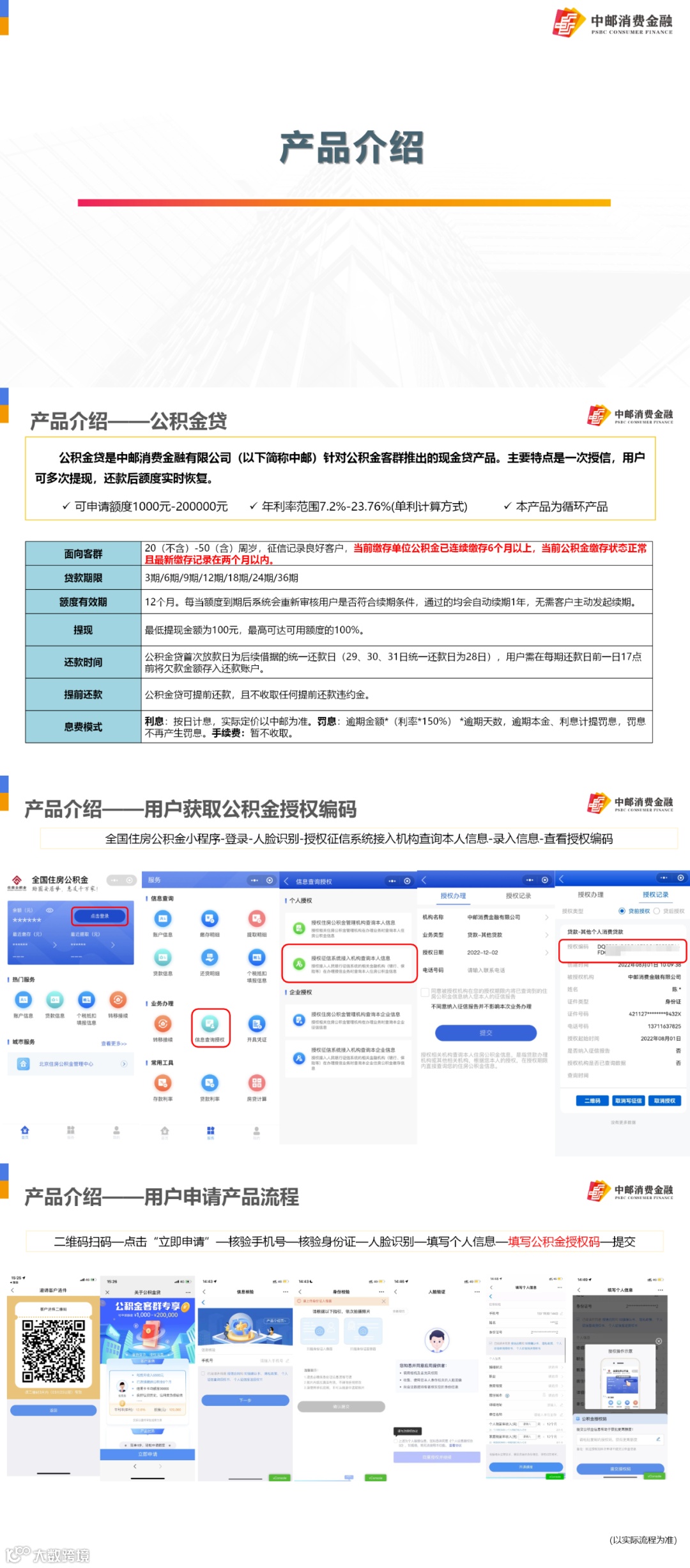This screenshot has width=690, height=1568.
Task: Open 转移接续 icon under 热门服务
Action: (118, 1000)
